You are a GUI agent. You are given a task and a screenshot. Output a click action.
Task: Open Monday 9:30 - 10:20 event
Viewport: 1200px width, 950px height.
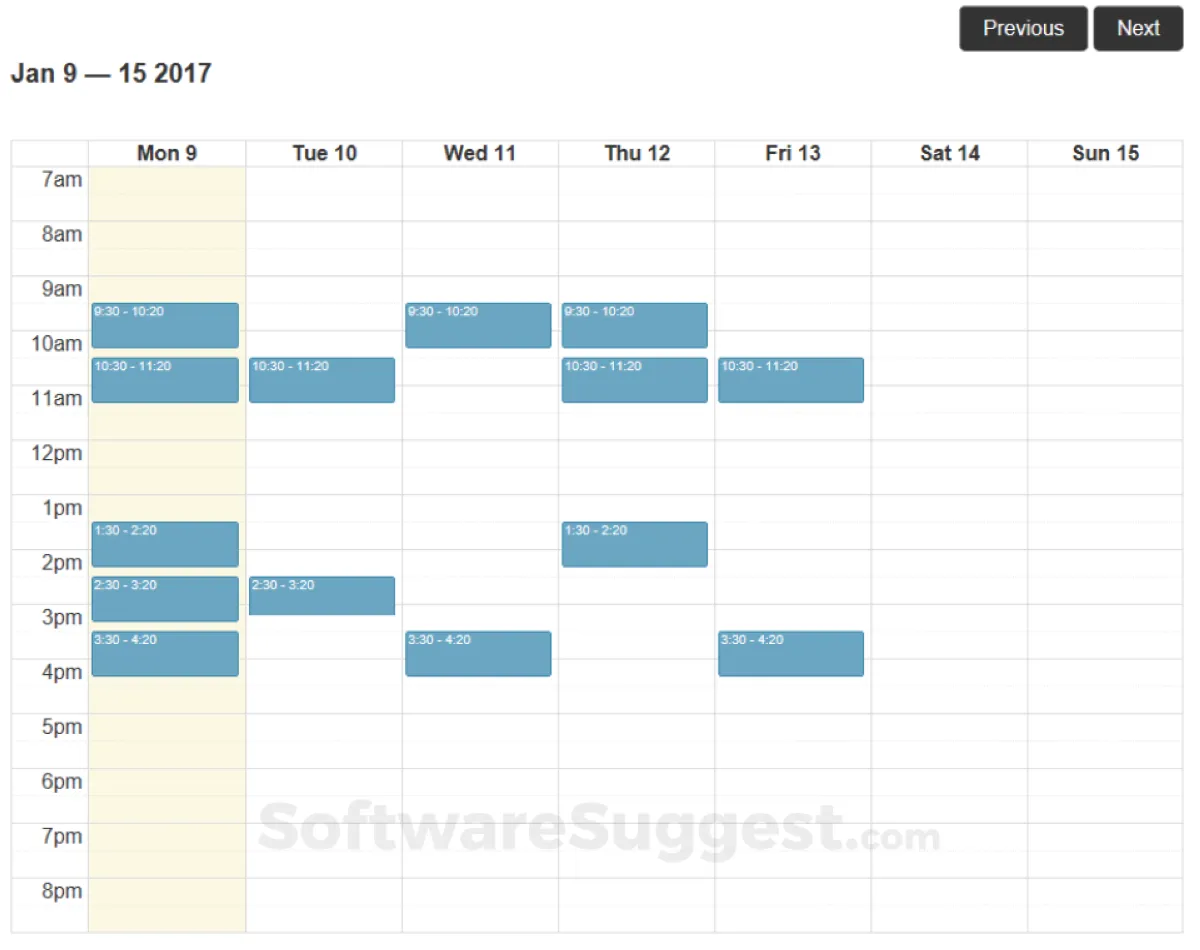pos(165,325)
